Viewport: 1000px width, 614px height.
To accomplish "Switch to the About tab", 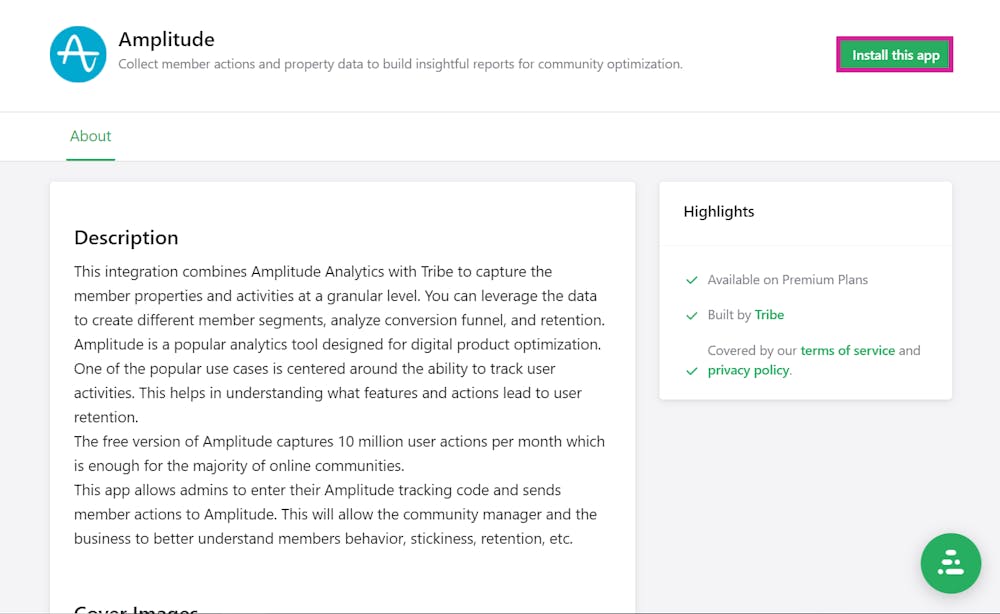I will (x=90, y=136).
